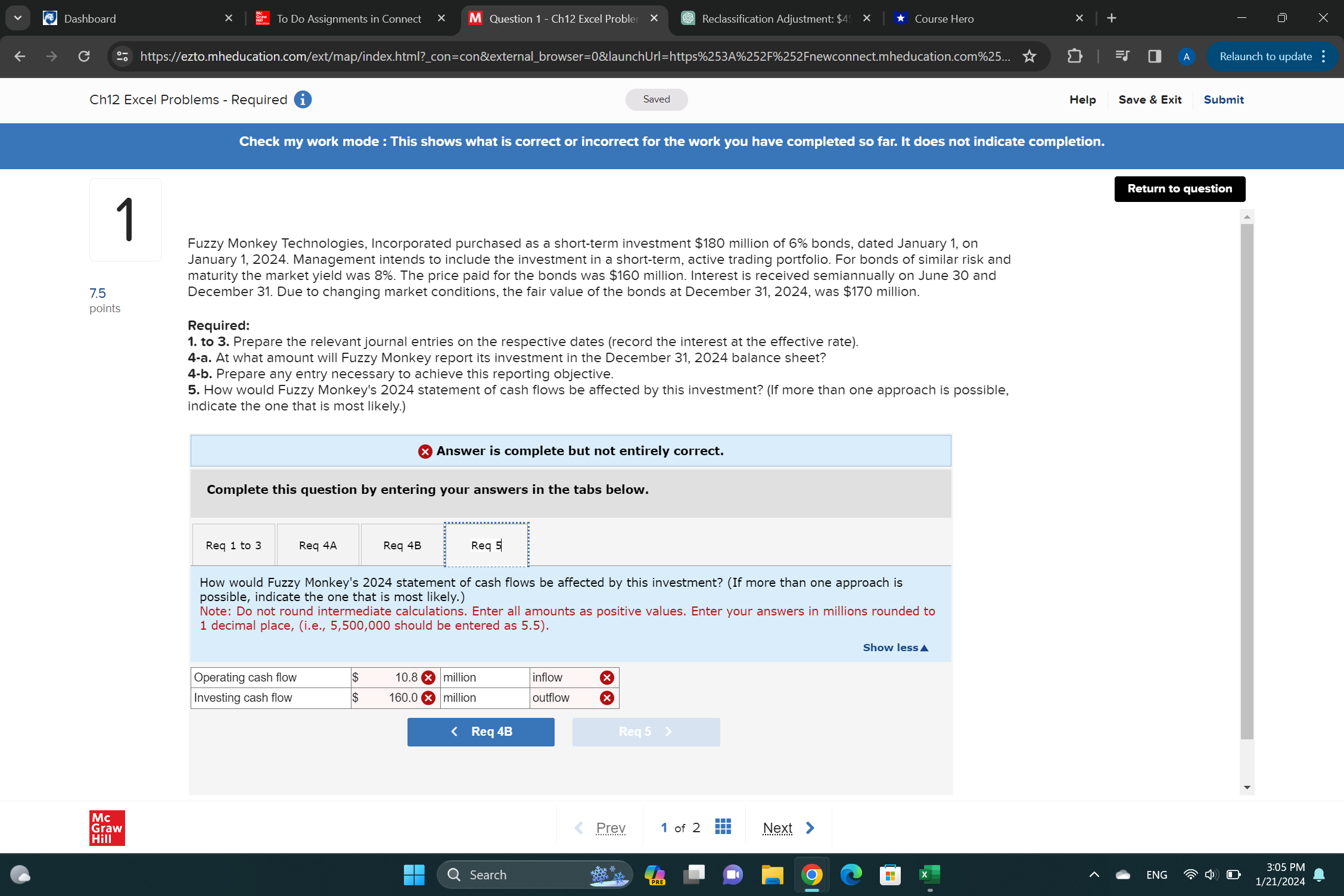1344x896 pixels.
Task: Click the Windows Start button
Action: [413, 875]
